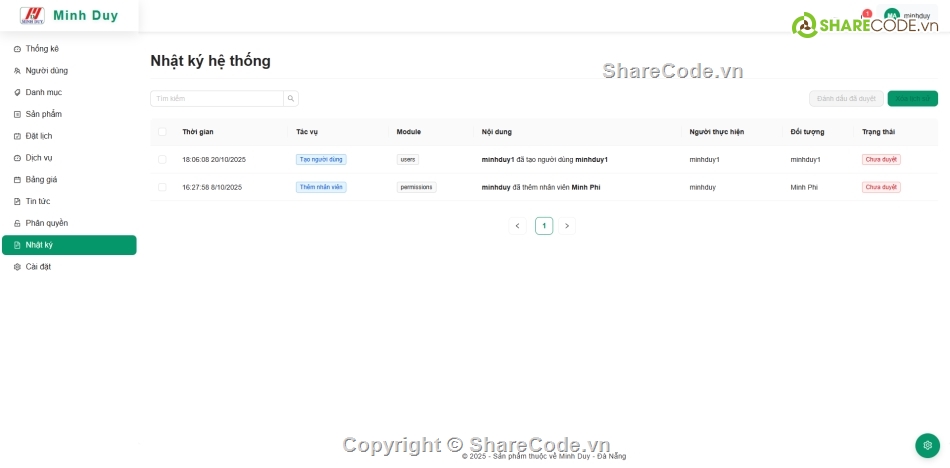Check the row for 16:27:58 8/10/2025
This screenshot has width=950, height=468.
pyautogui.click(x=162, y=187)
